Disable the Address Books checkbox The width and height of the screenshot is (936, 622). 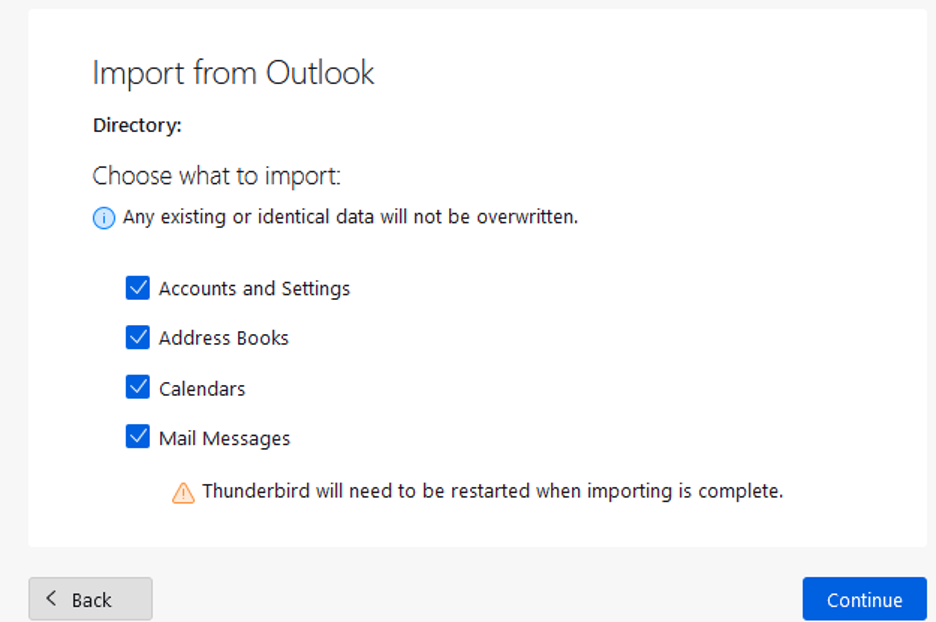click(x=138, y=338)
